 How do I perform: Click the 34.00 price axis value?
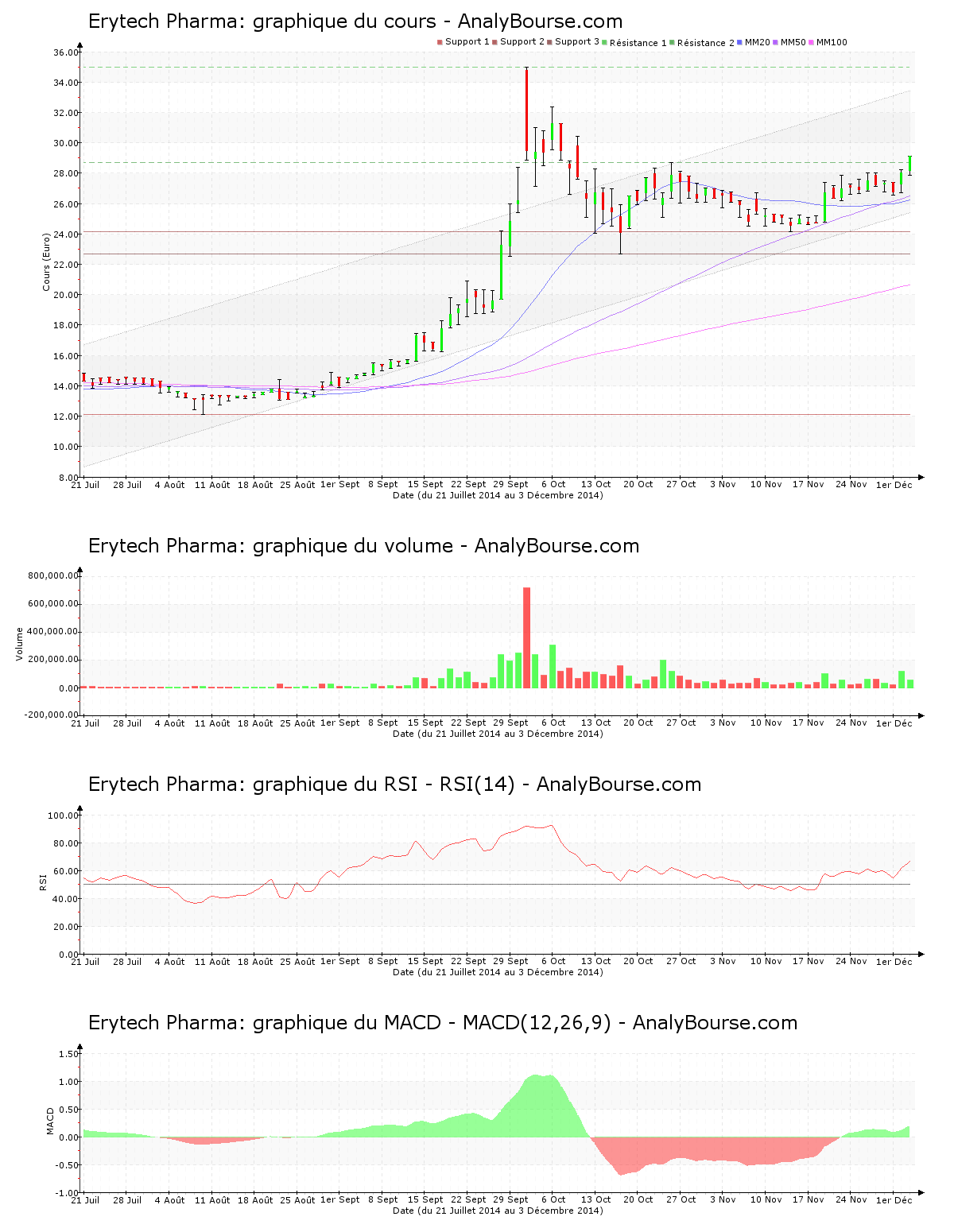65,83
